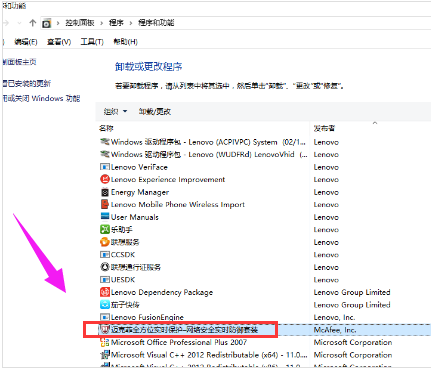431x371 pixels.
Task: Expand the chevron after 程序 breadcrumb
Action: [131, 23]
